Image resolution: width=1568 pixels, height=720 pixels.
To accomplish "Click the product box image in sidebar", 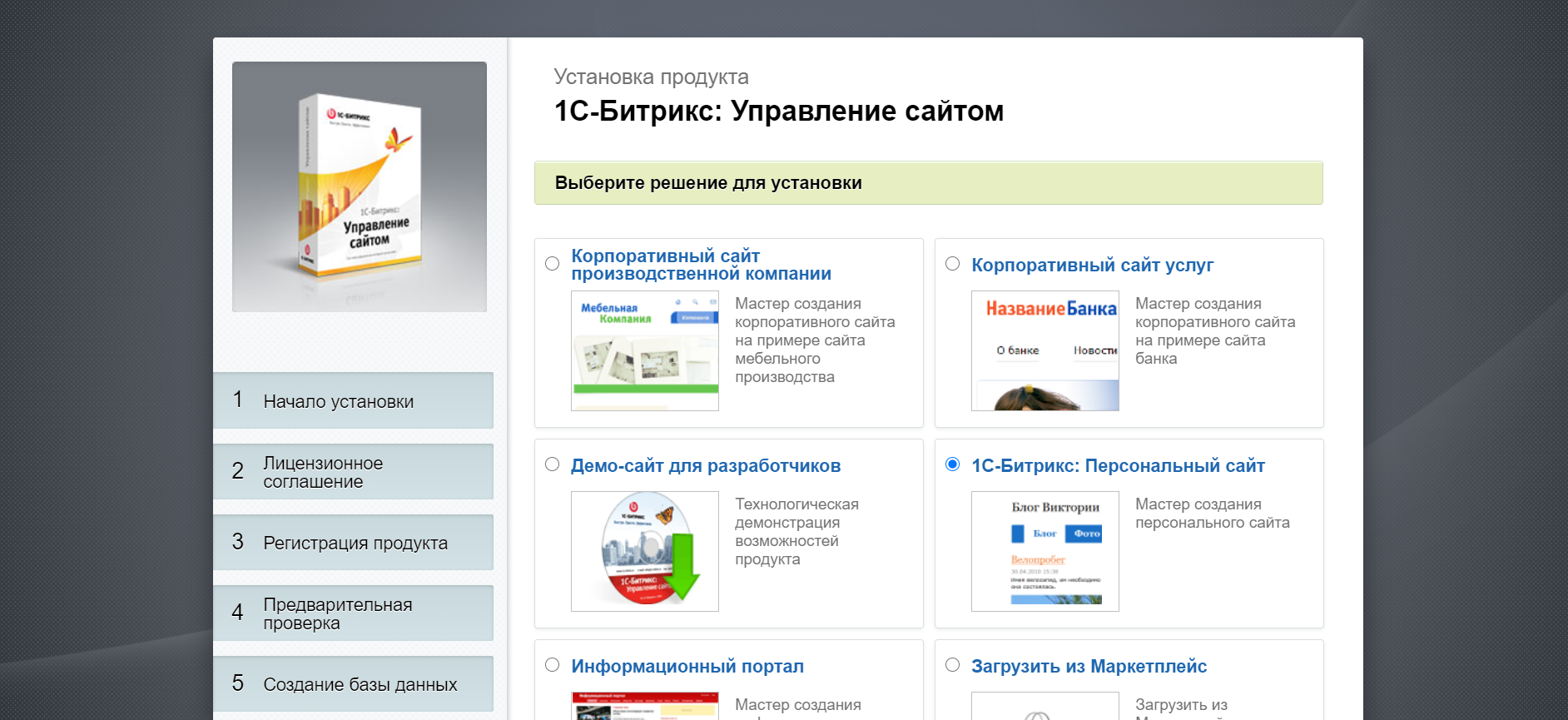I will (360, 186).
